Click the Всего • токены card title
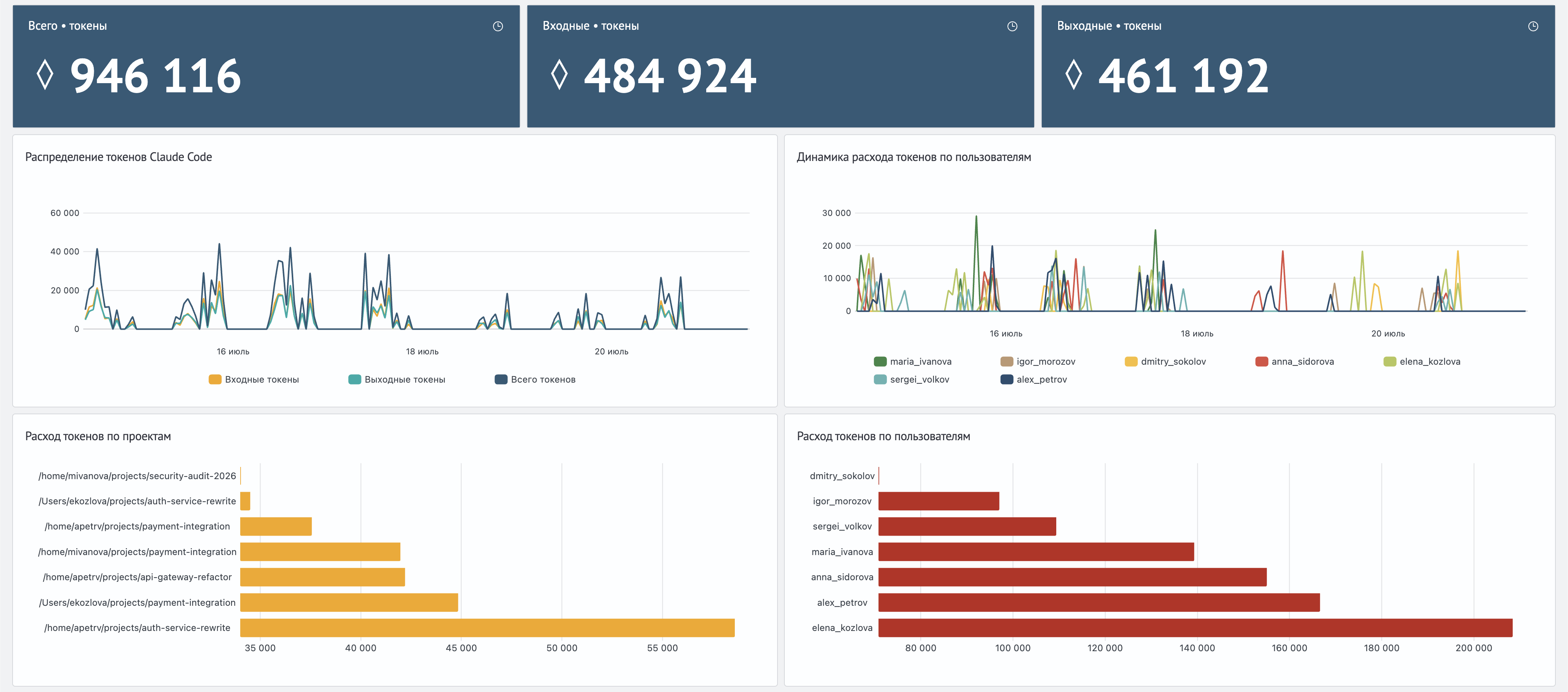The height and width of the screenshot is (692, 1568). coord(67,26)
